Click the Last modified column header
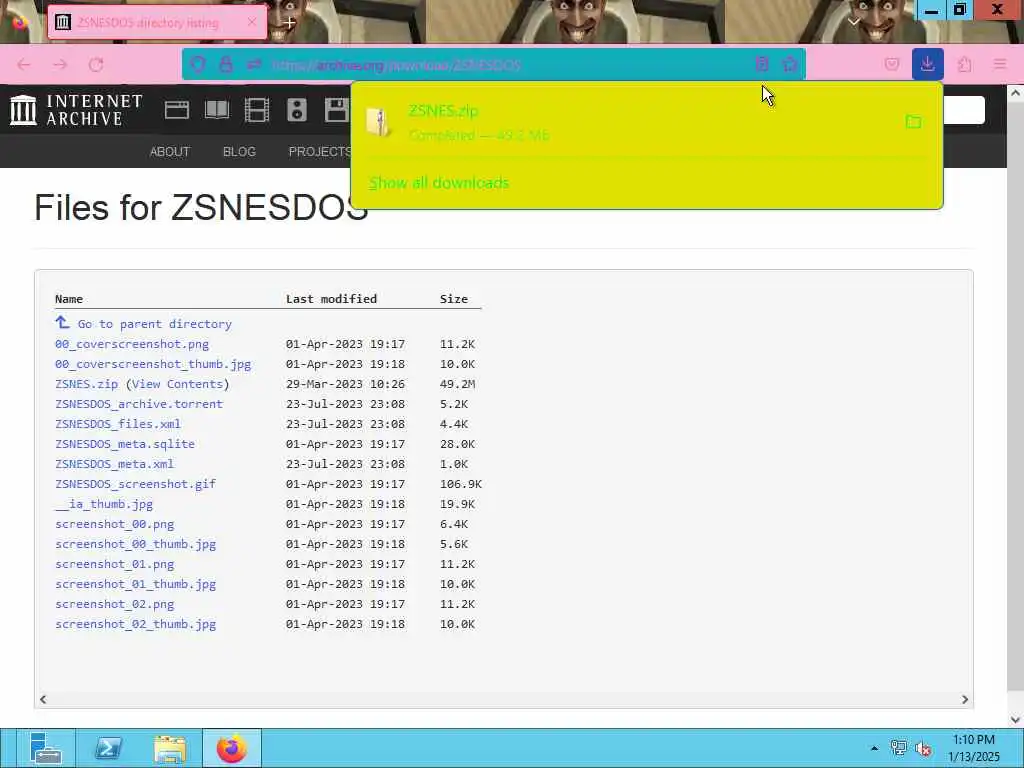Viewport: 1024px width, 768px height. pyautogui.click(x=331, y=299)
